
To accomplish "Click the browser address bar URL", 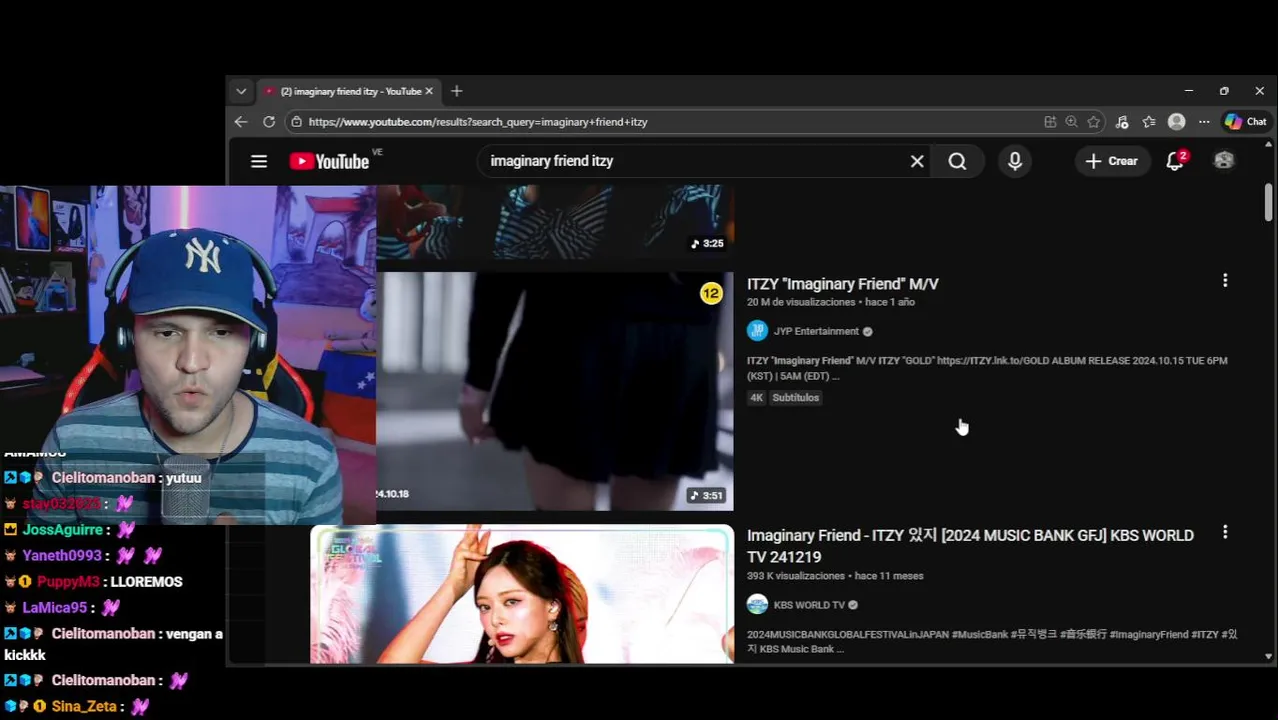I will [478, 122].
